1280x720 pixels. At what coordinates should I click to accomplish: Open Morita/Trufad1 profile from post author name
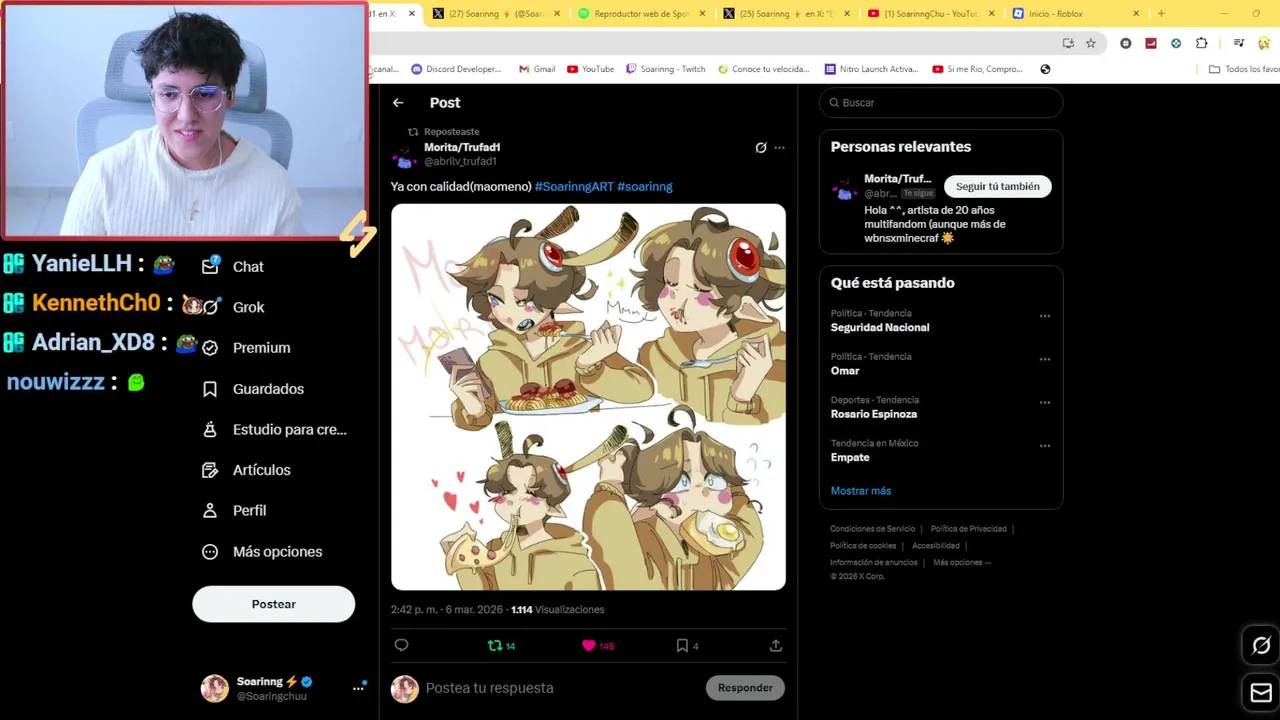(462, 147)
